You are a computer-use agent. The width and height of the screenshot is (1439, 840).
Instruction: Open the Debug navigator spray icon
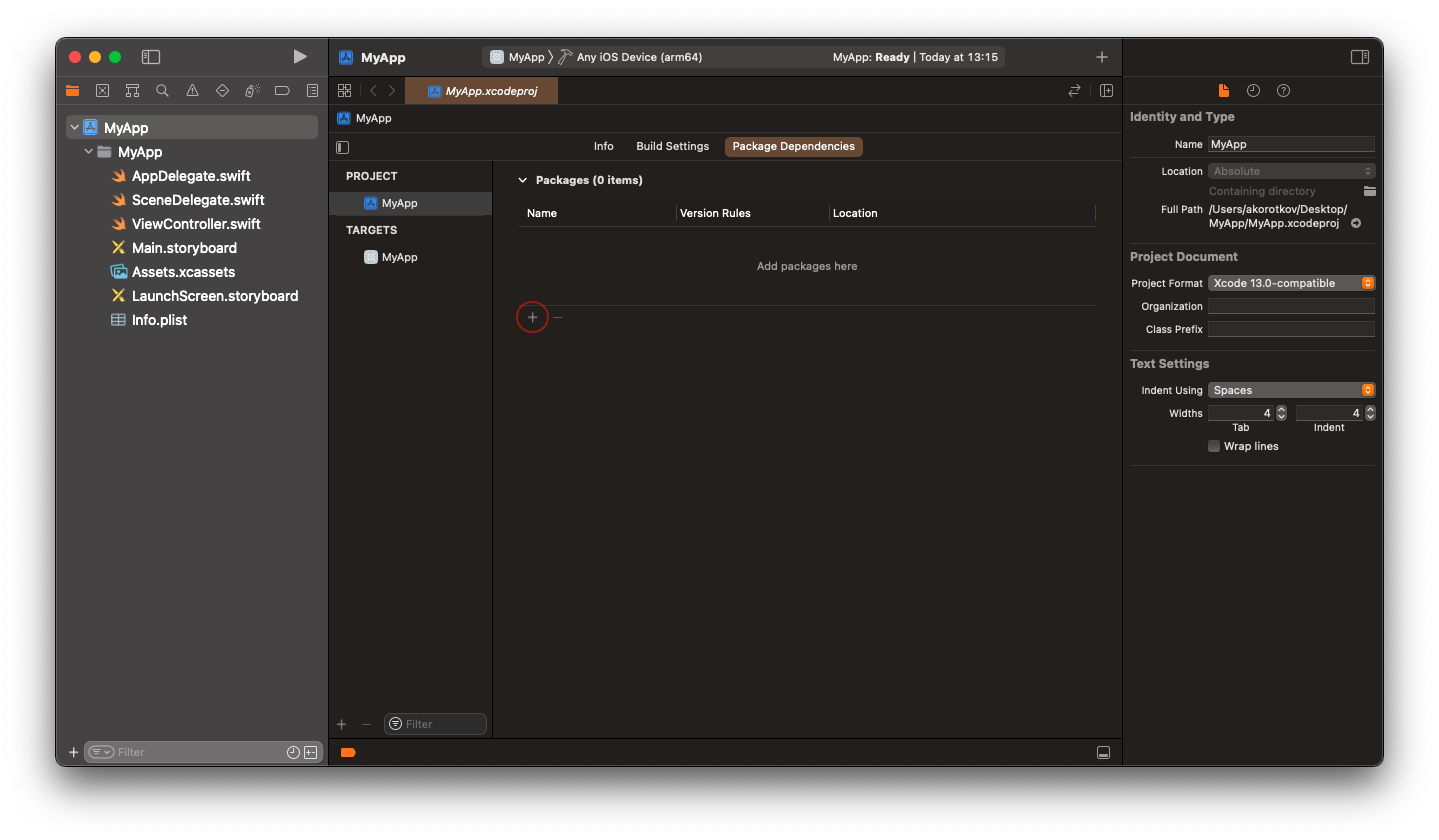252,90
